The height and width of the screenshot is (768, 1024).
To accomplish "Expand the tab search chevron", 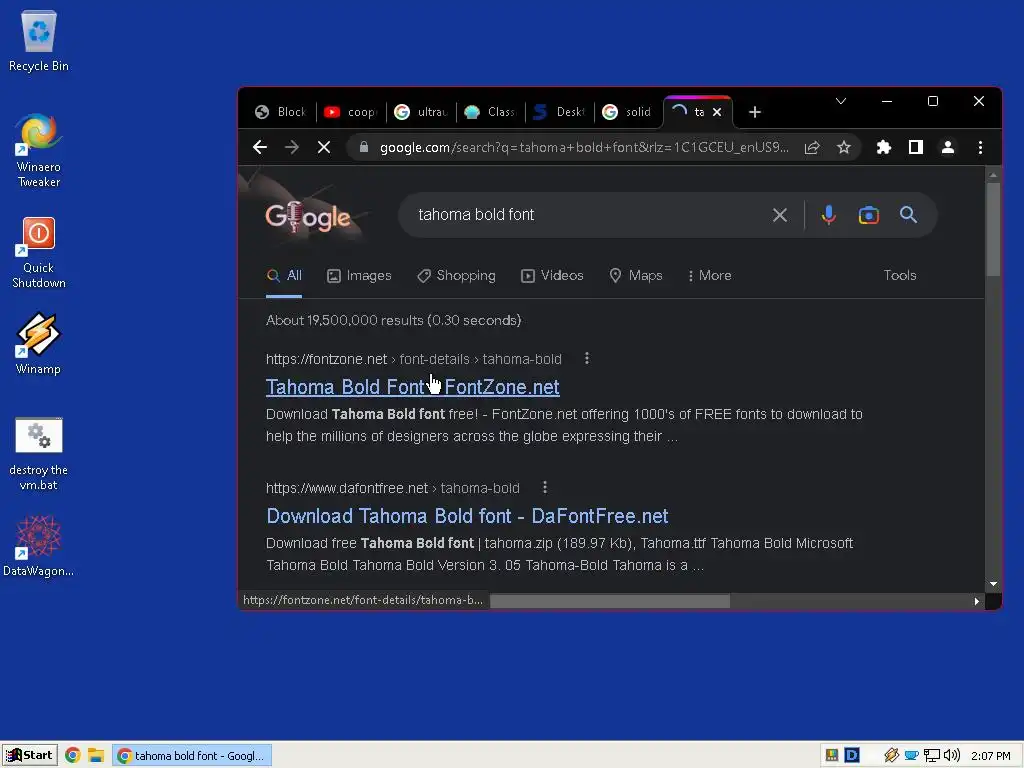I will pos(841,101).
